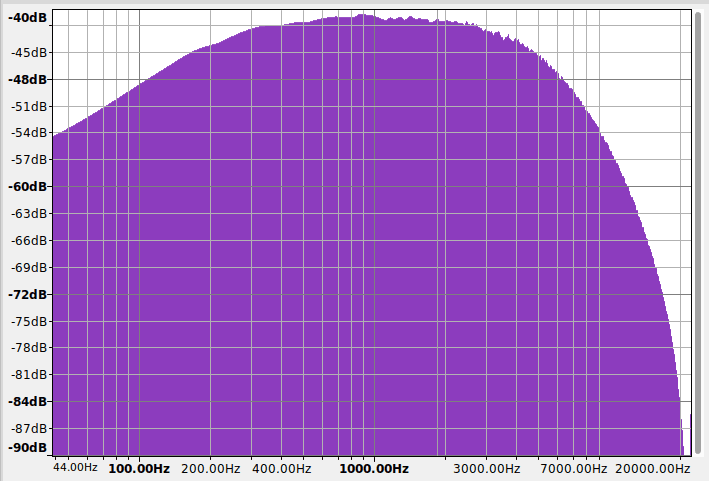
Task: Click the -57dB axis label
Action: (x=29, y=160)
